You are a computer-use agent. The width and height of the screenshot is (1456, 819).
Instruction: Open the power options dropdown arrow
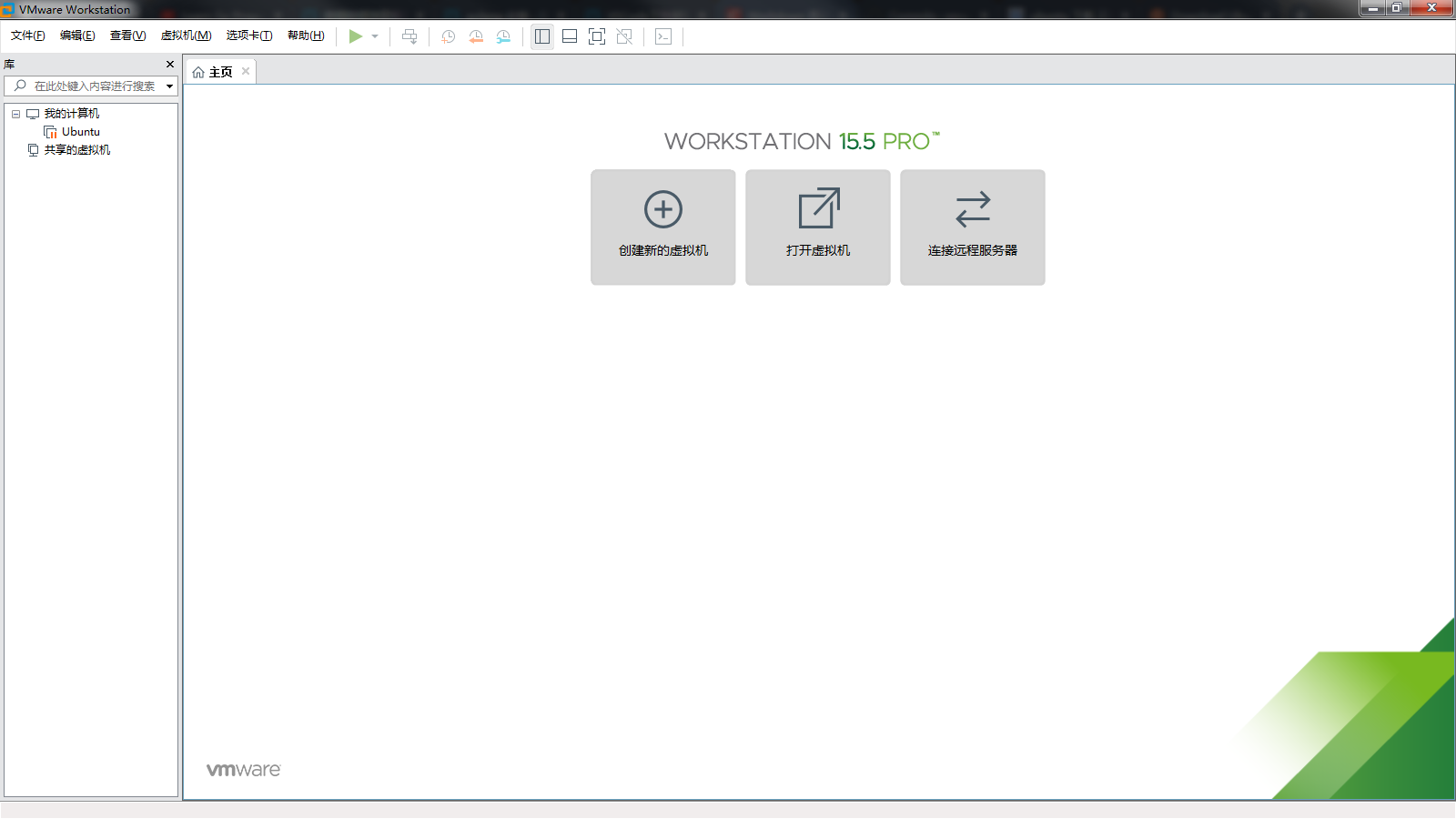coord(375,36)
